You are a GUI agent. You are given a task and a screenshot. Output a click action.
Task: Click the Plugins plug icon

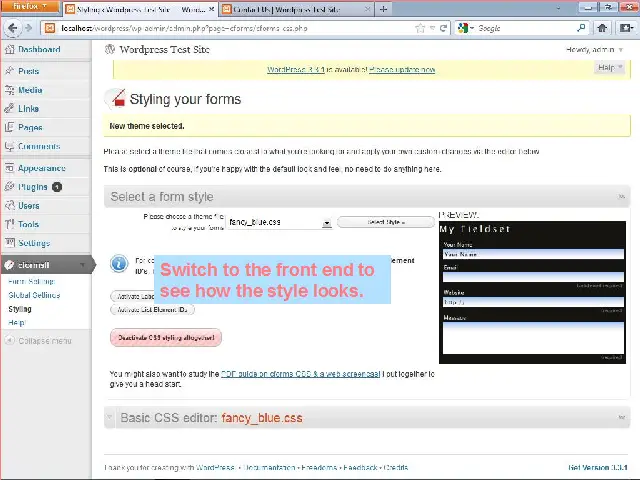(9, 187)
